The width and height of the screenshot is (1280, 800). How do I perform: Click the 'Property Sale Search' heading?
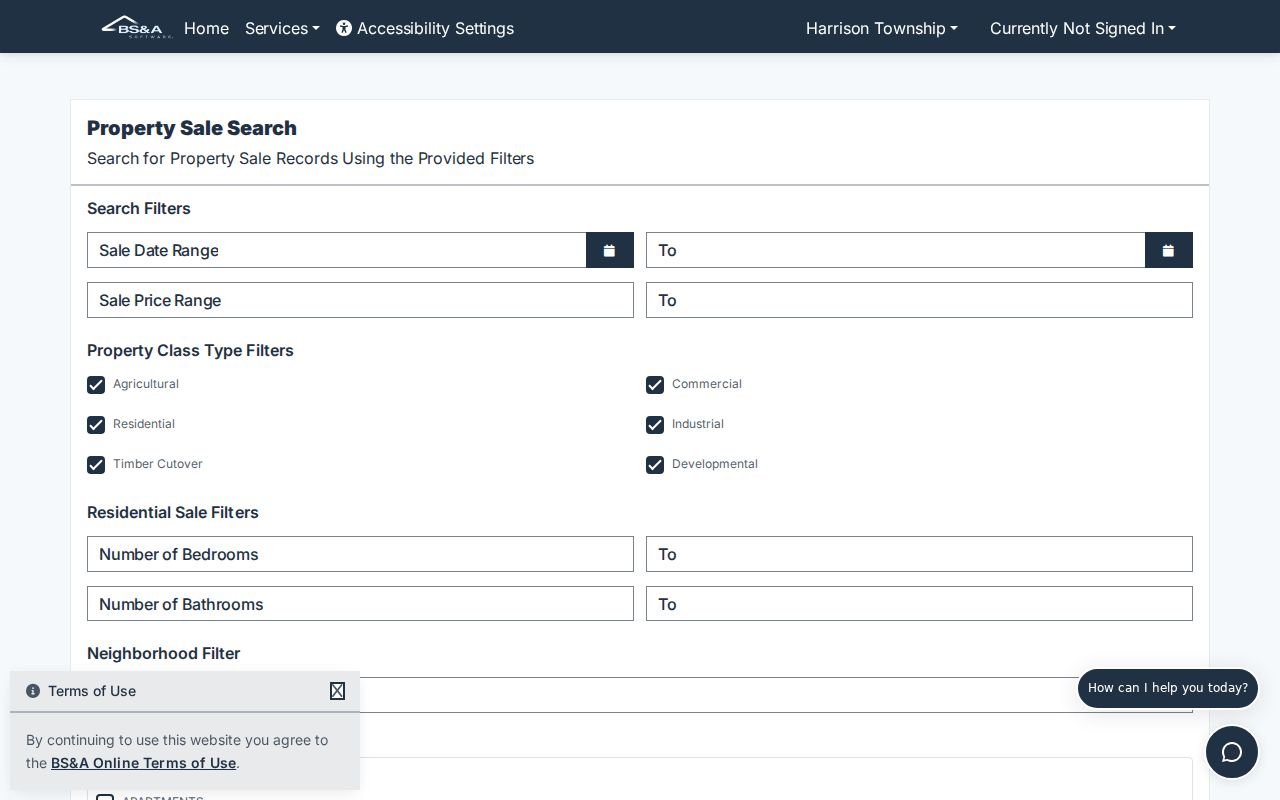pyautogui.click(x=192, y=128)
